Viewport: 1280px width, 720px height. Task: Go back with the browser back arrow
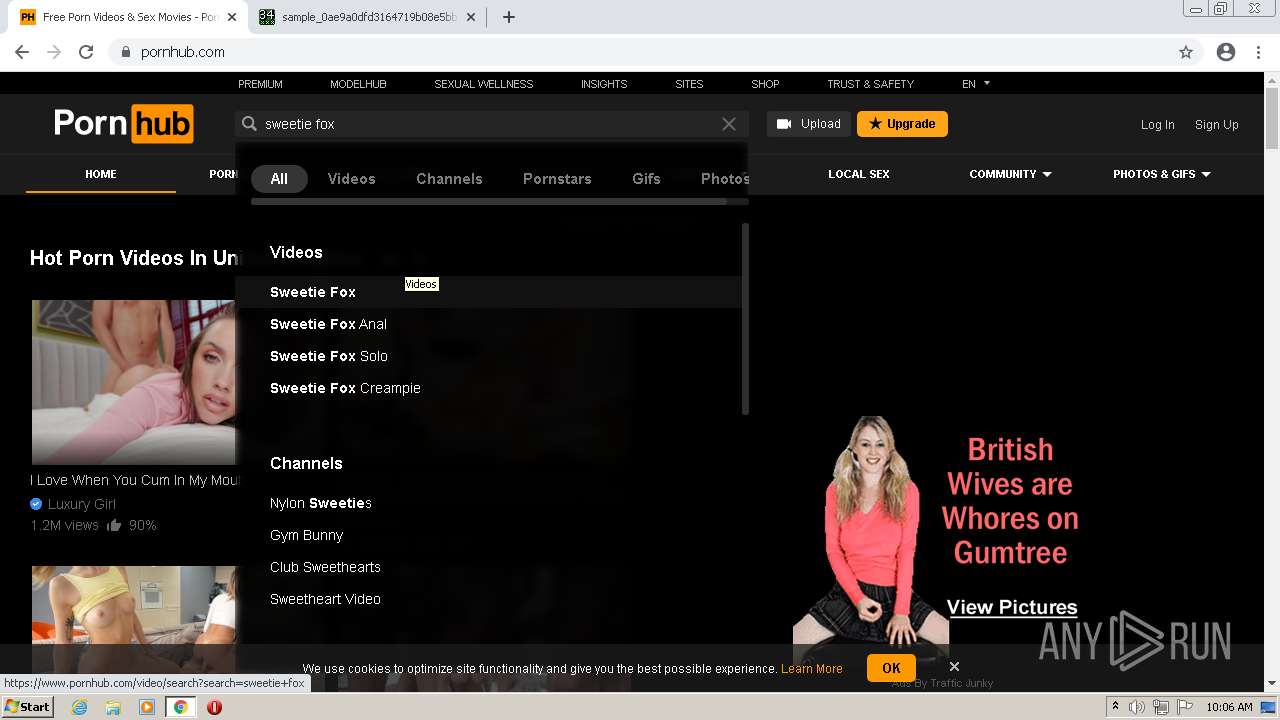click(22, 52)
